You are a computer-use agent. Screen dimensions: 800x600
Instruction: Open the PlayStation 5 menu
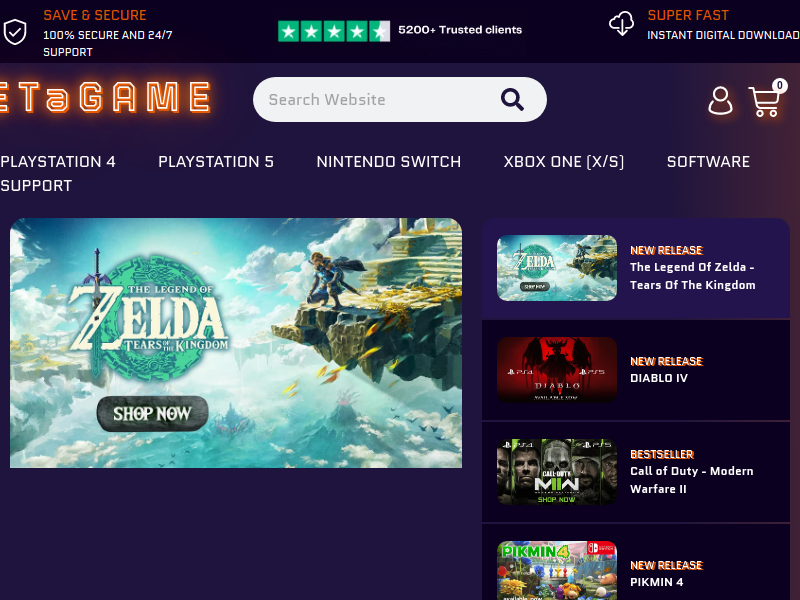pos(216,162)
